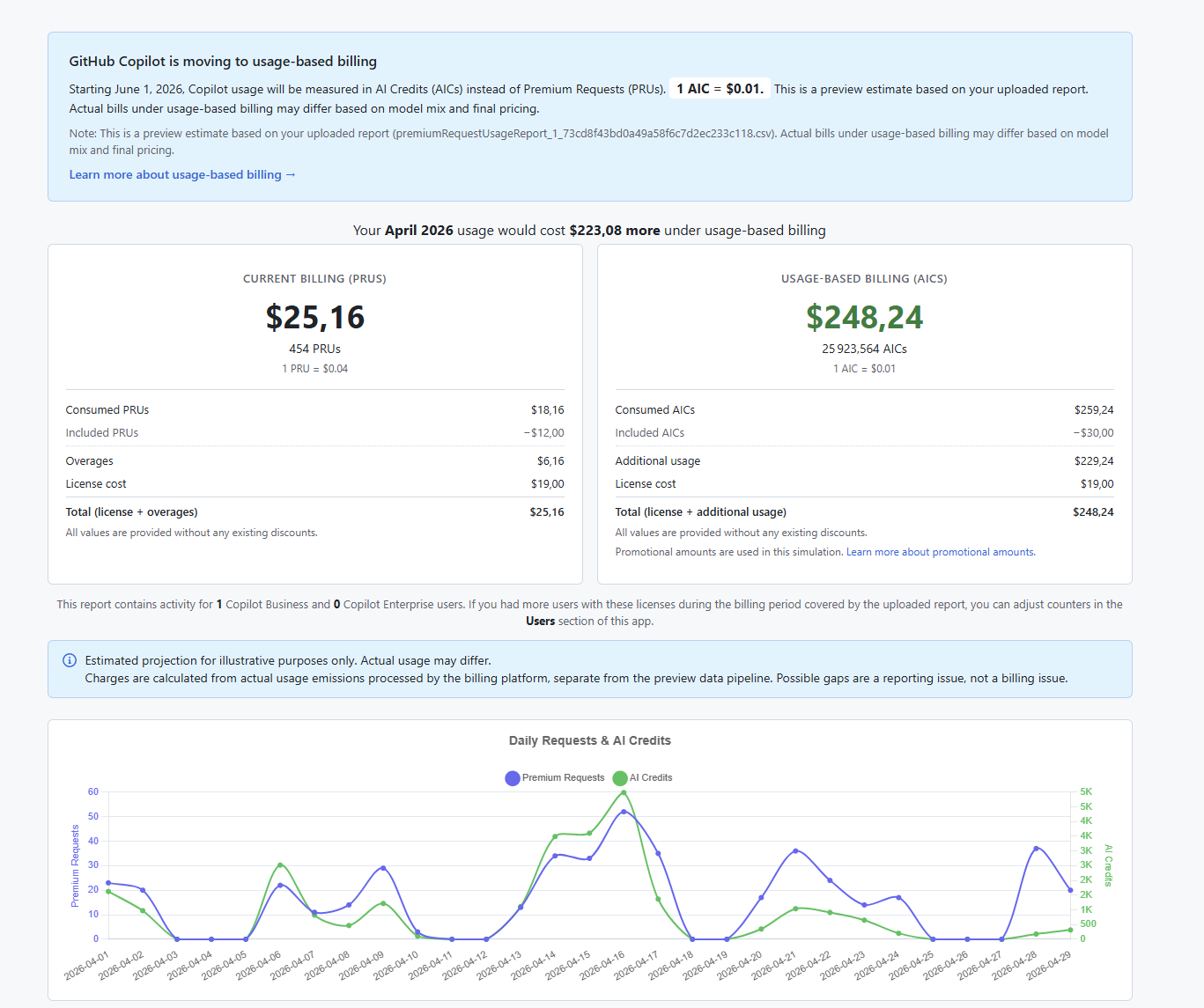Viewport: 1204px width, 1008px height.
Task: Click the Premium Requests peak point on 2026-04-16
Action: coord(624,812)
